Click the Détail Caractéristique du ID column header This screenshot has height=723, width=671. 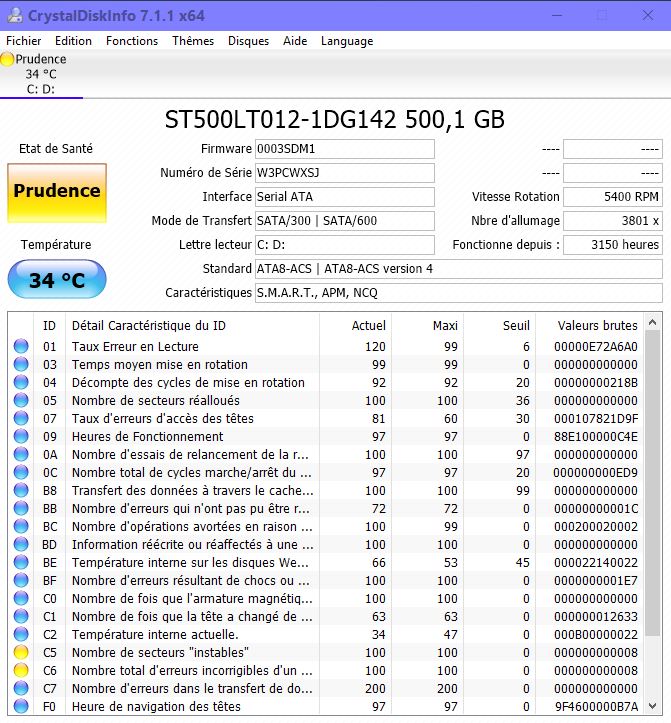[x=192, y=326]
